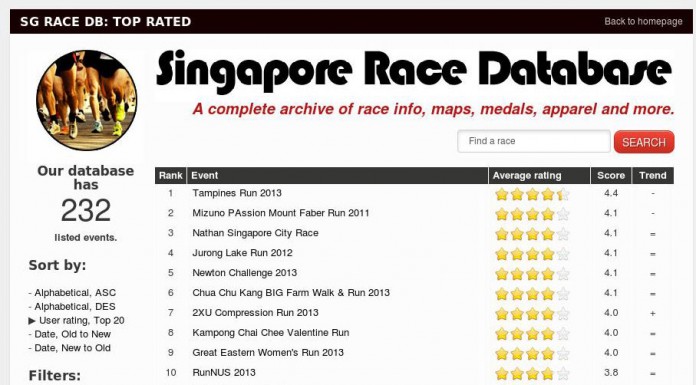Click the stars for Mizuno PAssion Mount Faber Run
This screenshot has height=385, width=696.
point(532,214)
